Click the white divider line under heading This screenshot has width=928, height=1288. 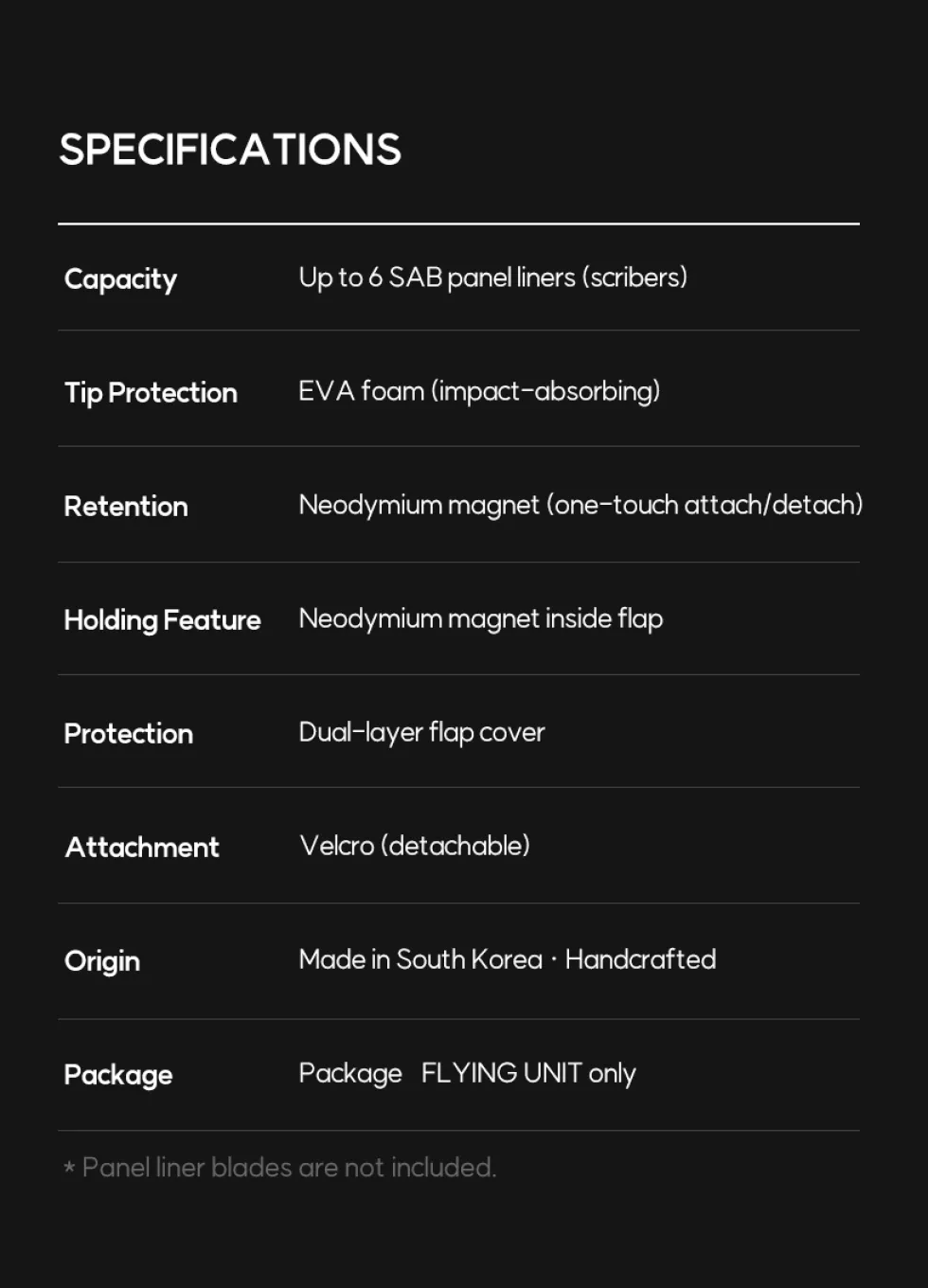[x=458, y=224]
